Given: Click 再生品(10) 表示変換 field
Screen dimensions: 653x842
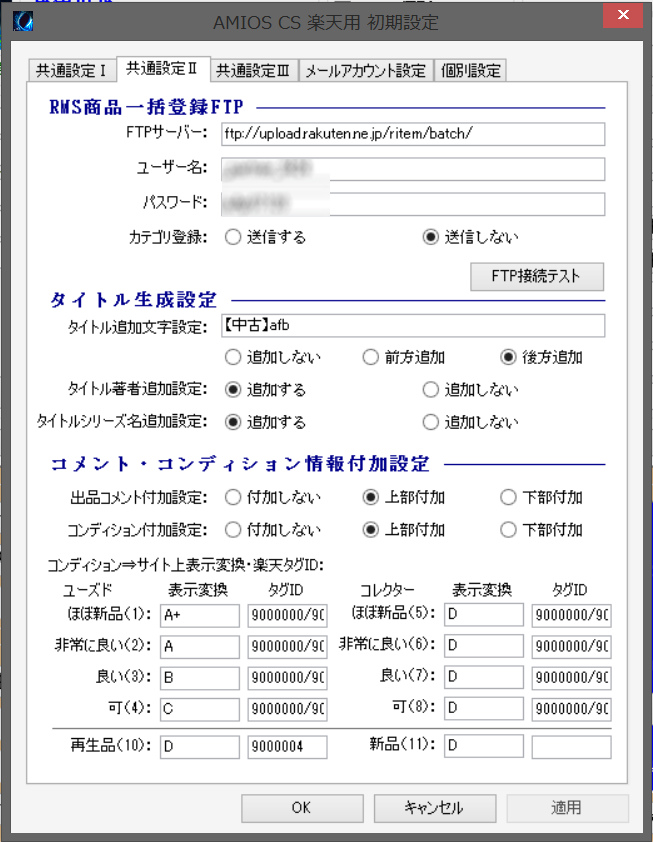Looking at the screenshot, I should (x=200, y=746).
